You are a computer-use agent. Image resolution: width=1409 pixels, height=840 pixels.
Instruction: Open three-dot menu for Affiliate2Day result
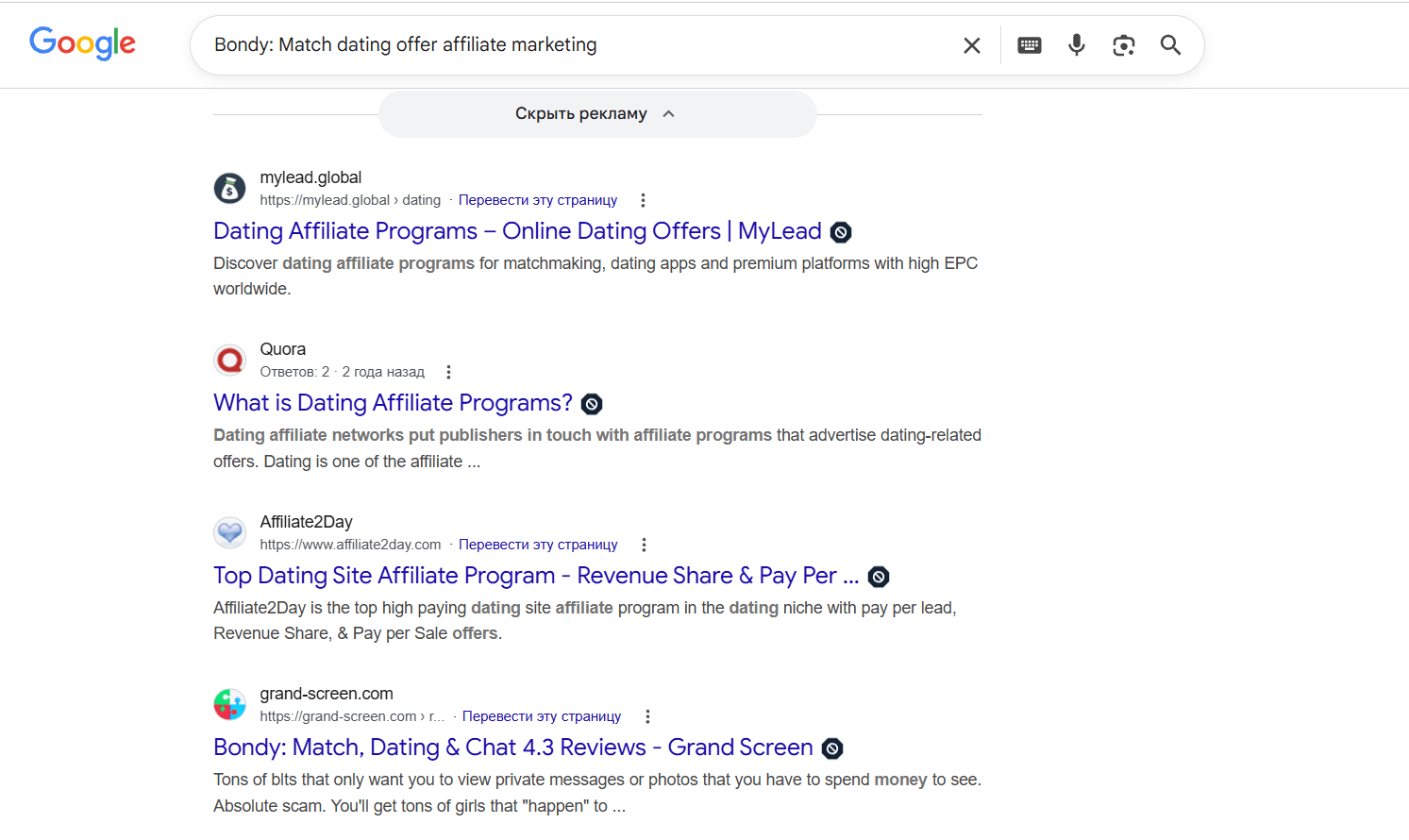click(x=644, y=545)
